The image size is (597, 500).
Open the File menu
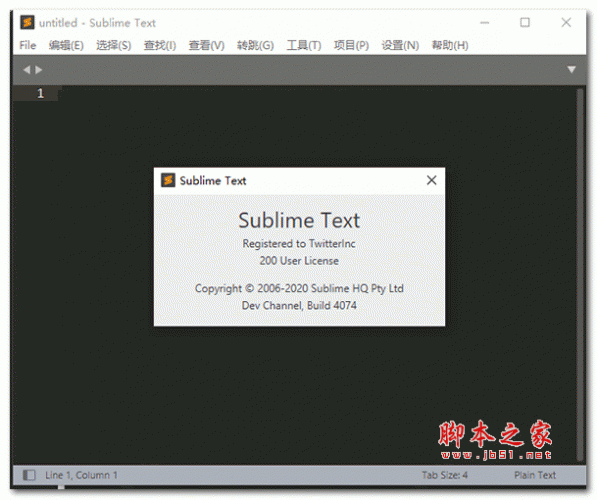[27, 45]
